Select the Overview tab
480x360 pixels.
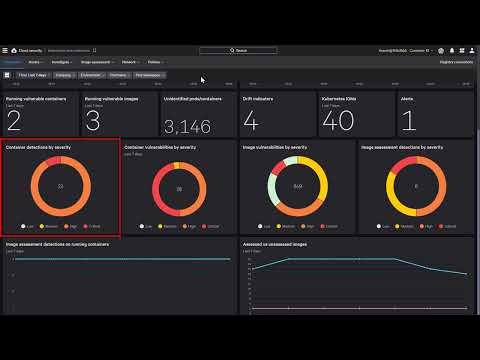(x=12, y=62)
